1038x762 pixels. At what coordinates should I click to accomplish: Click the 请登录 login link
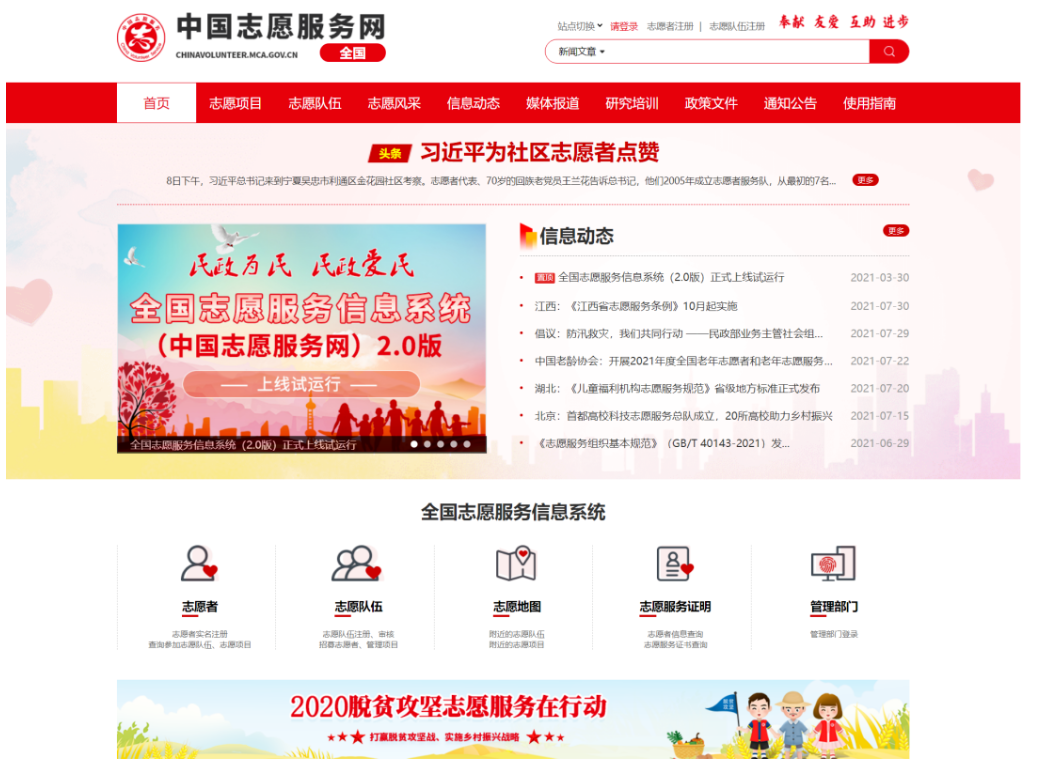pyautogui.click(x=624, y=26)
